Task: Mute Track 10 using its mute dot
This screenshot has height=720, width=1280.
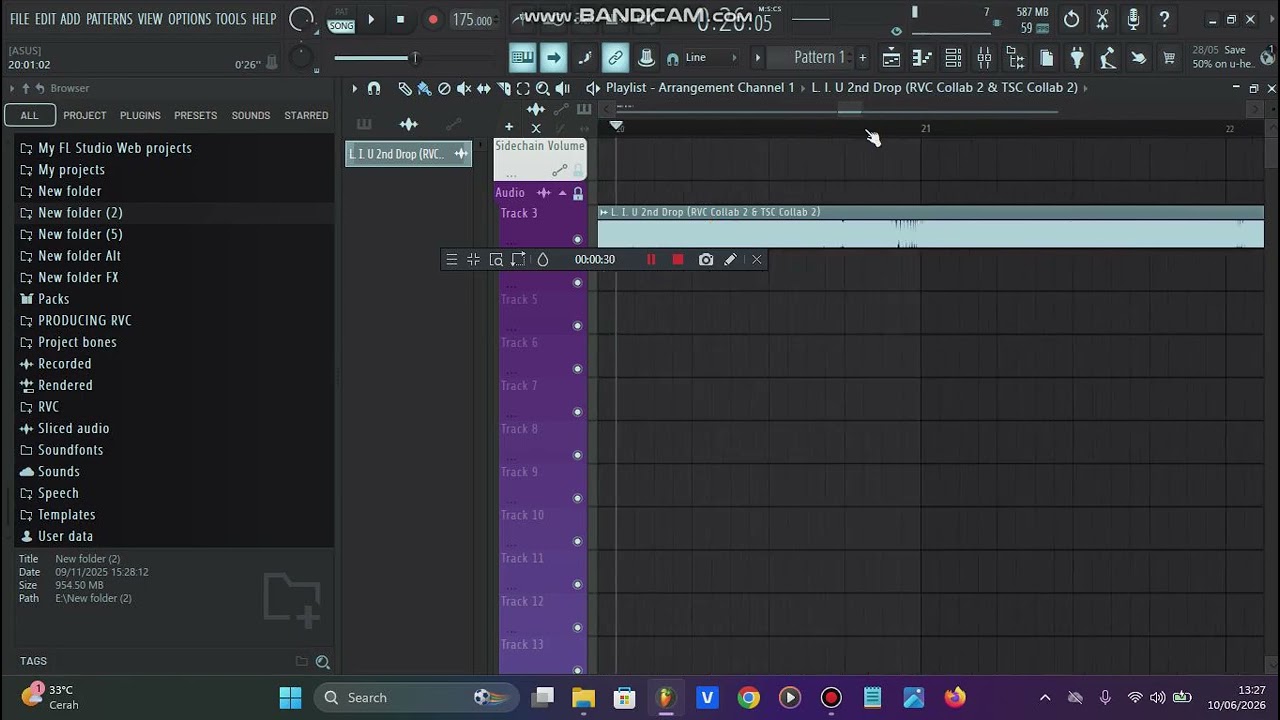Action: click(x=577, y=541)
